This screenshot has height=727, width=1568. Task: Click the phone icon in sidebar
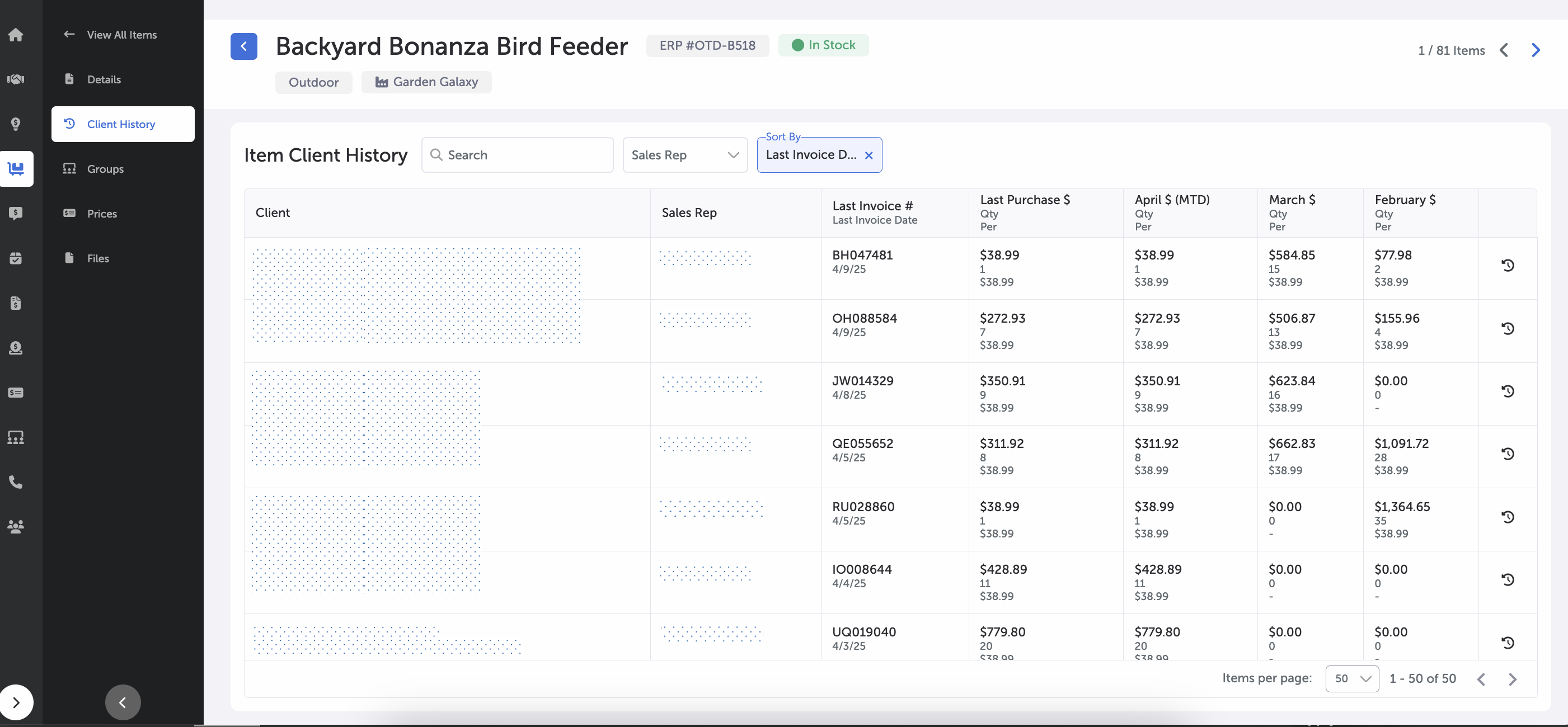(x=16, y=482)
